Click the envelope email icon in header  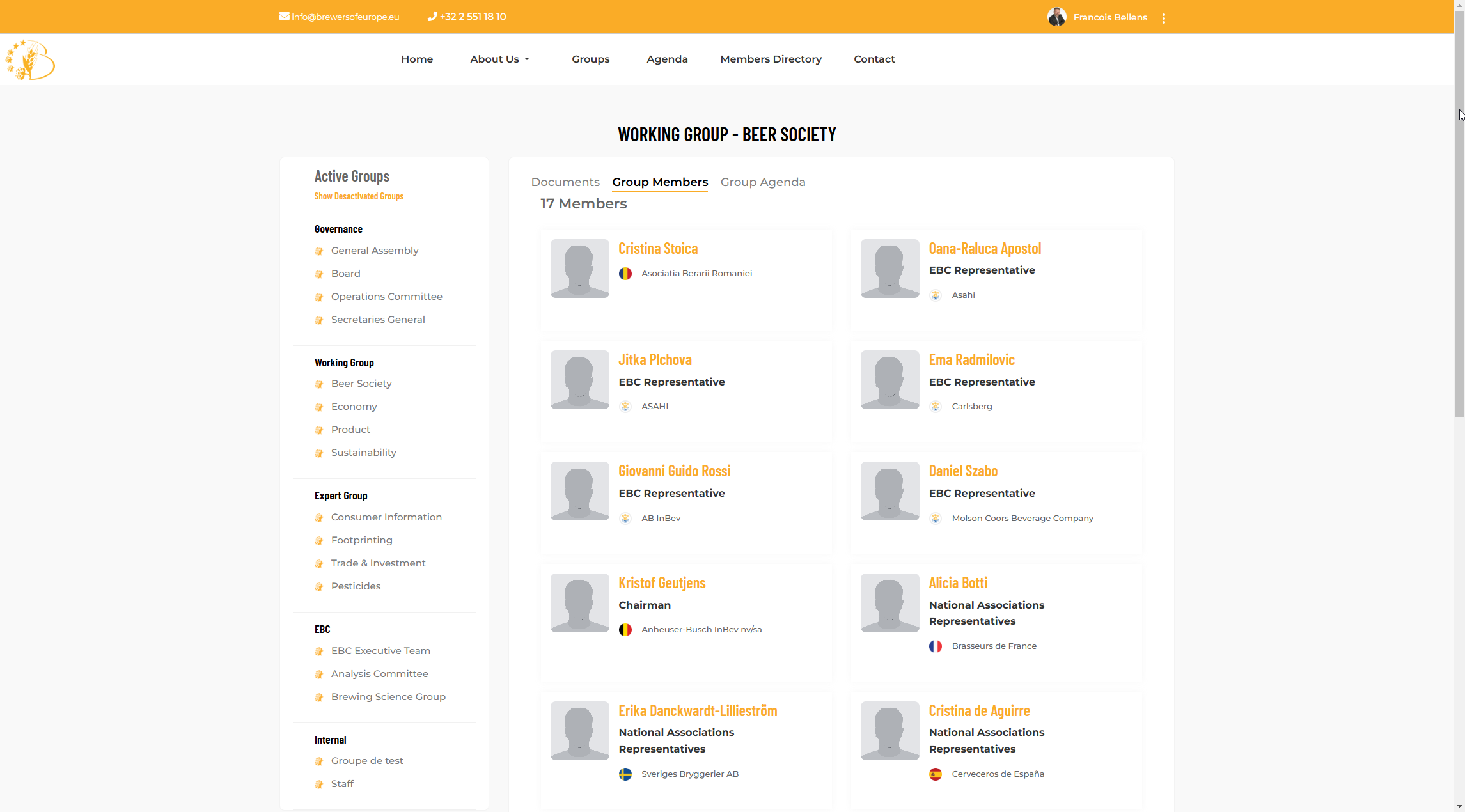click(284, 17)
